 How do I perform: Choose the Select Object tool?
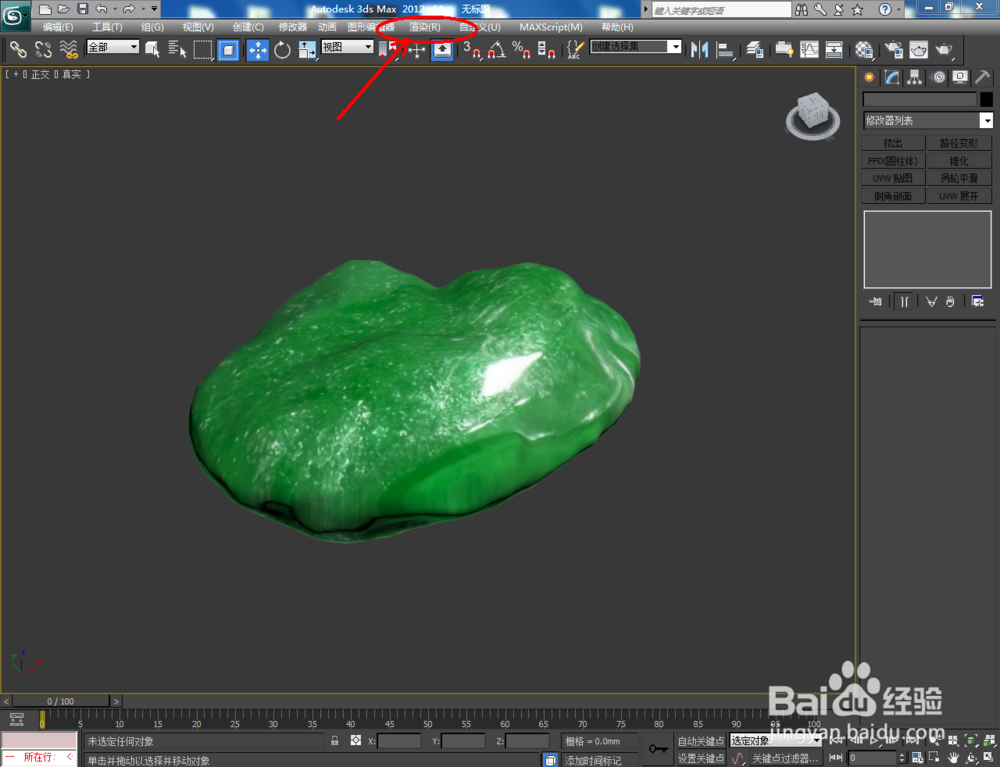[152, 49]
